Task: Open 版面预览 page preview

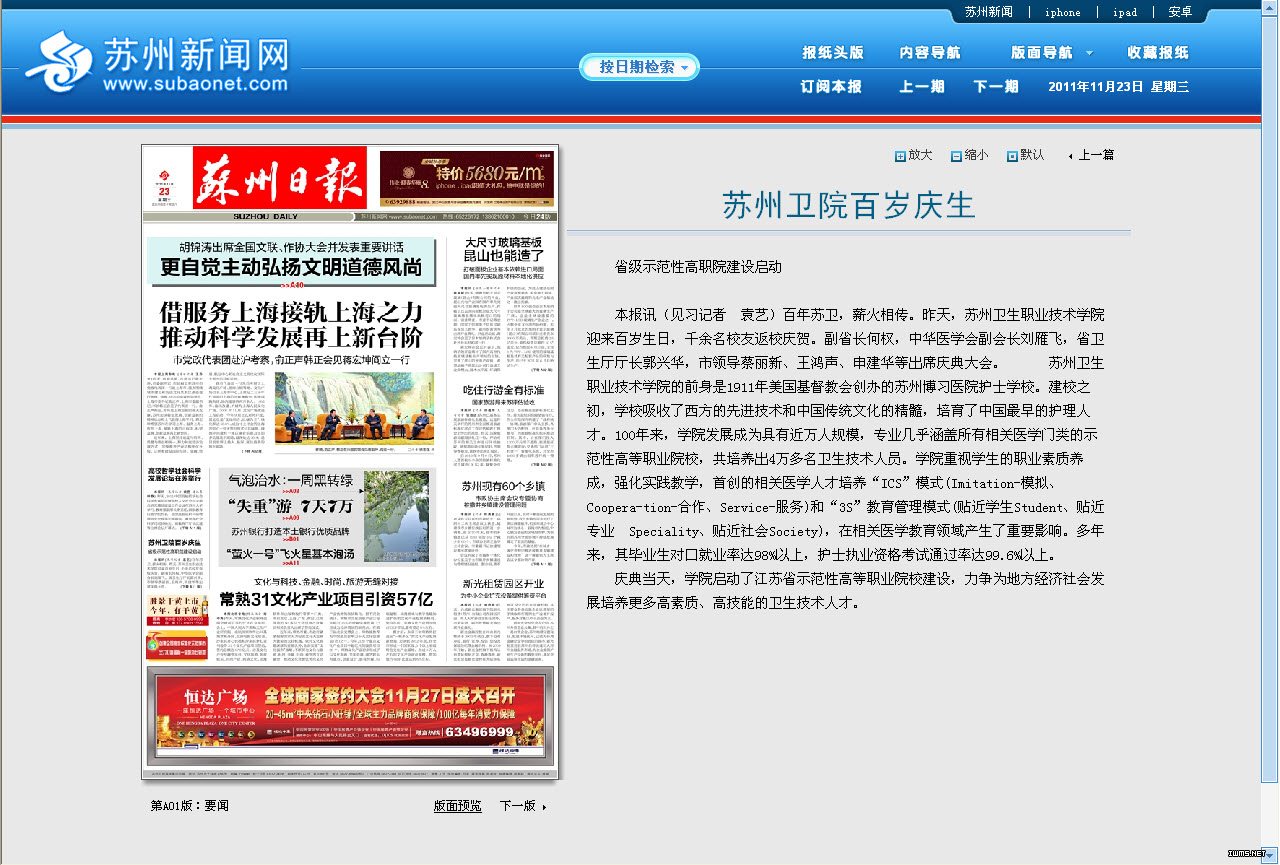Action: click(x=457, y=806)
